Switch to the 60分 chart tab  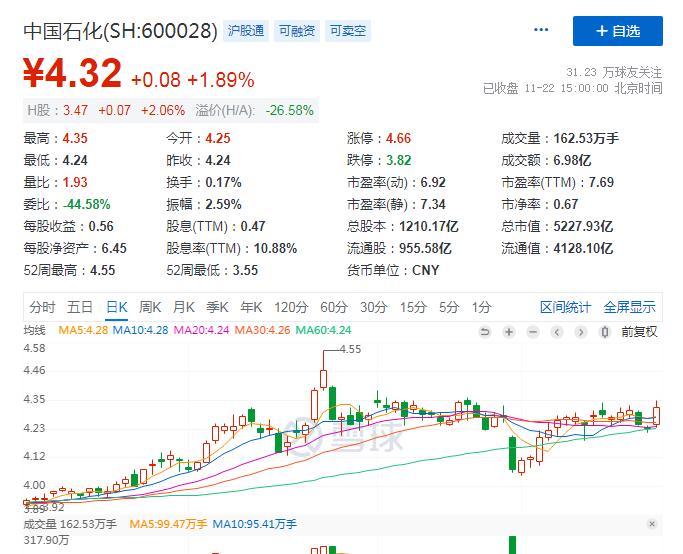point(334,307)
